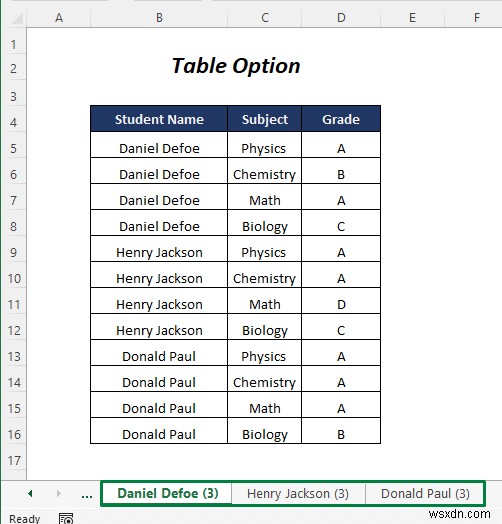Click the Select All corner triangle

click(17, 18)
